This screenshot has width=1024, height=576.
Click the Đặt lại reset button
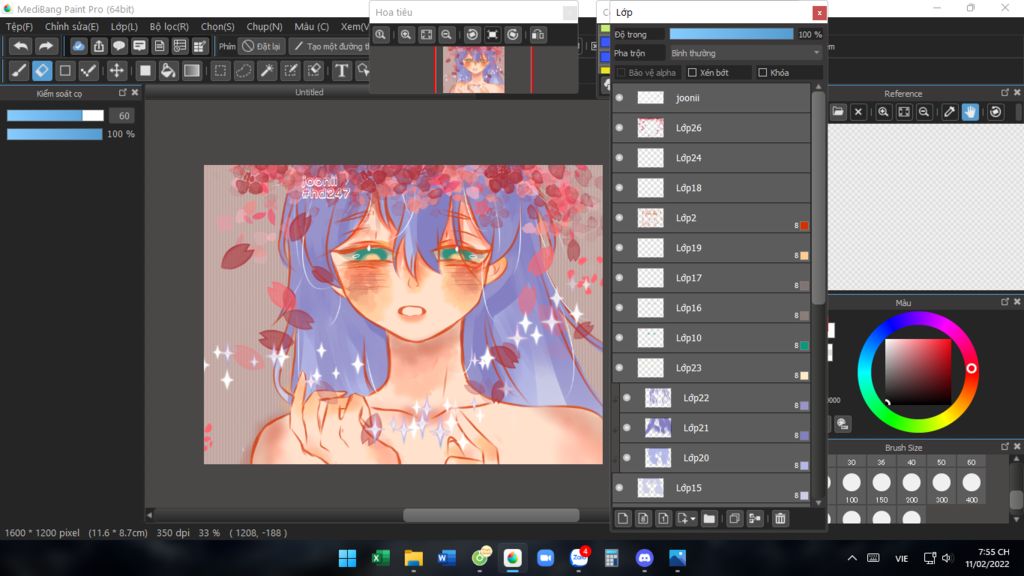click(x=261, y=46)
